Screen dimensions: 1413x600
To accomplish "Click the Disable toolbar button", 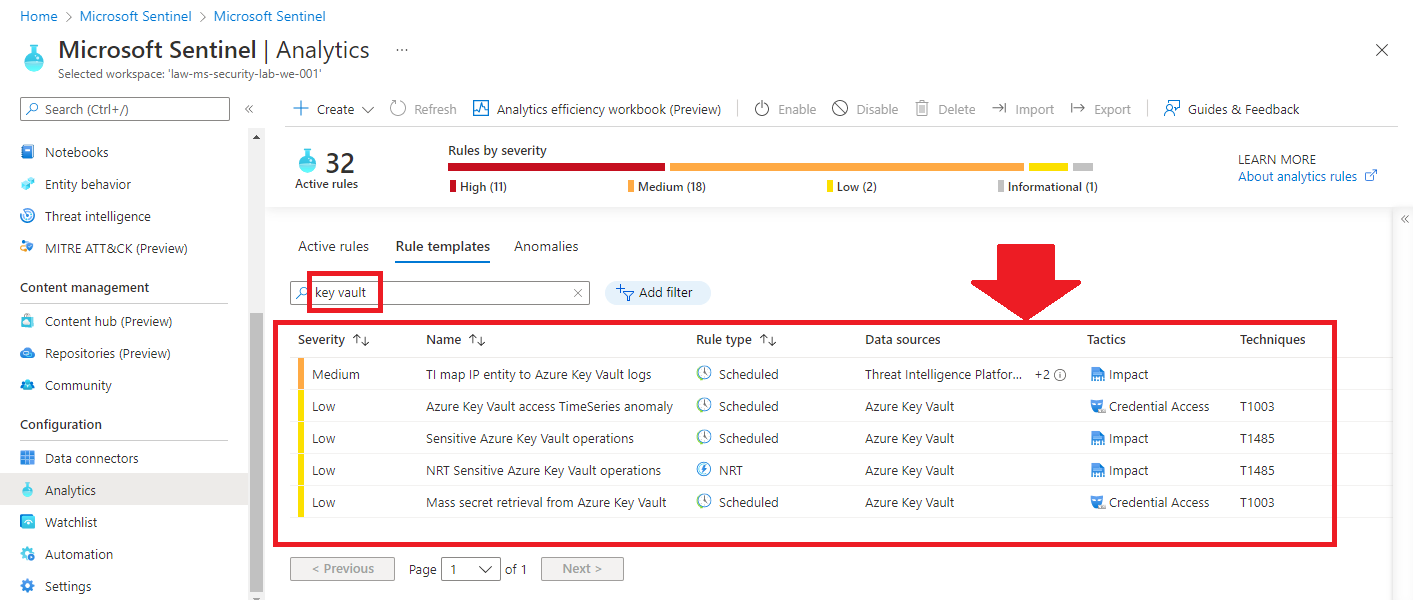I will point(865,109).
